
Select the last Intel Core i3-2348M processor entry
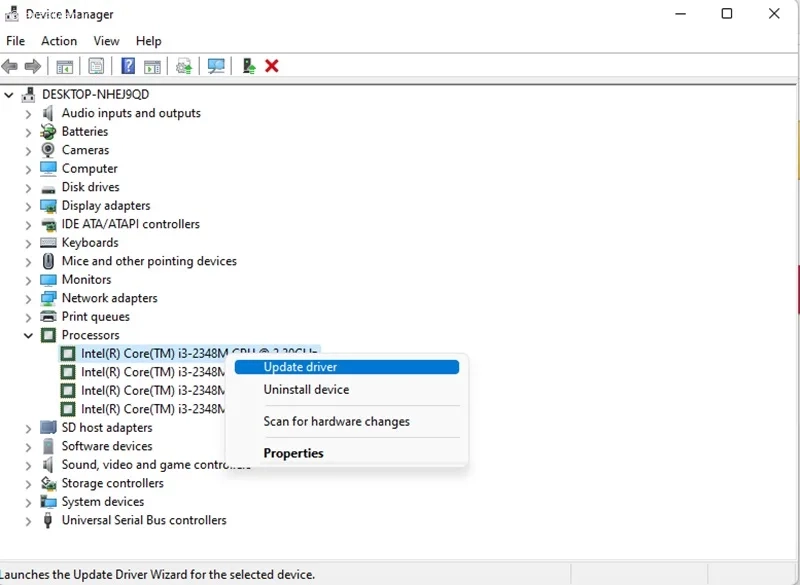tap(150, 409)
